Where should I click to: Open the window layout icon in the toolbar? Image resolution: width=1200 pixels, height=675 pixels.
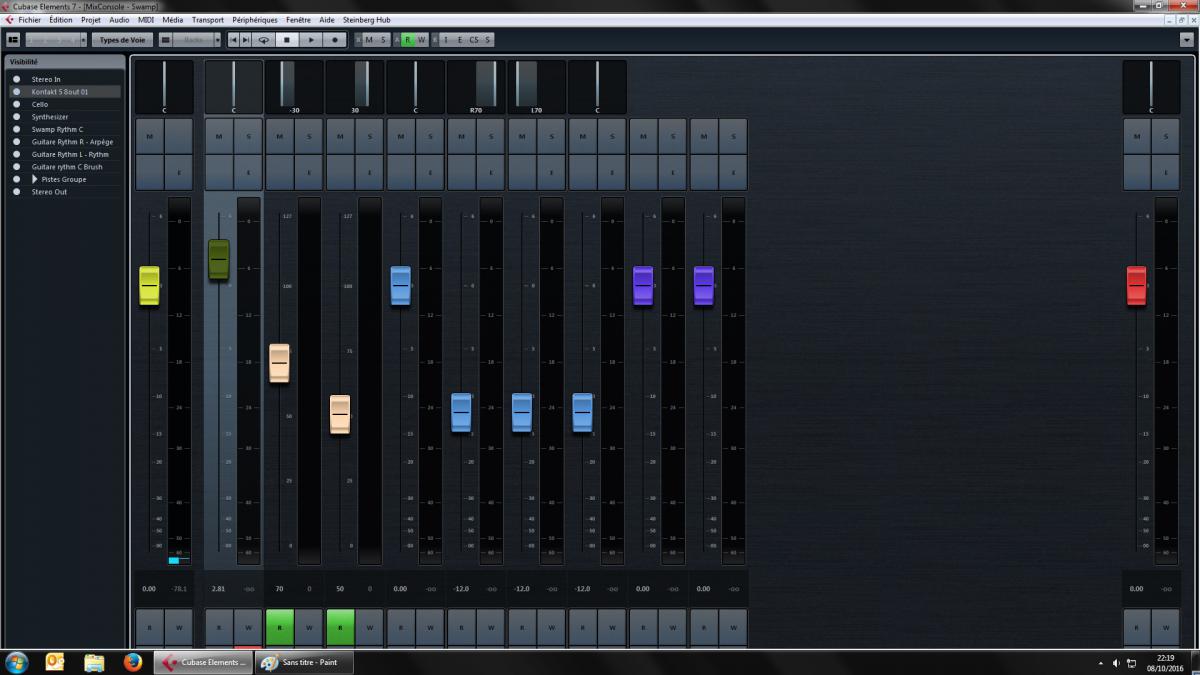[x=13, y=40]
